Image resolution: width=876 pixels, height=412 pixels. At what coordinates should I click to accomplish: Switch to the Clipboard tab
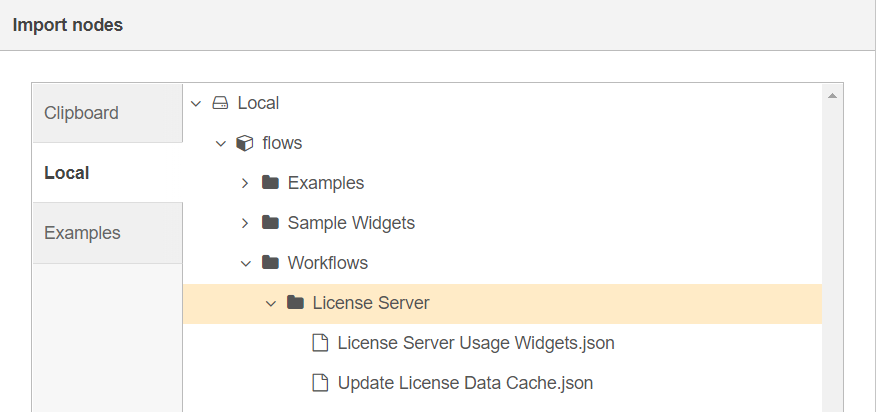click(108, 113)
